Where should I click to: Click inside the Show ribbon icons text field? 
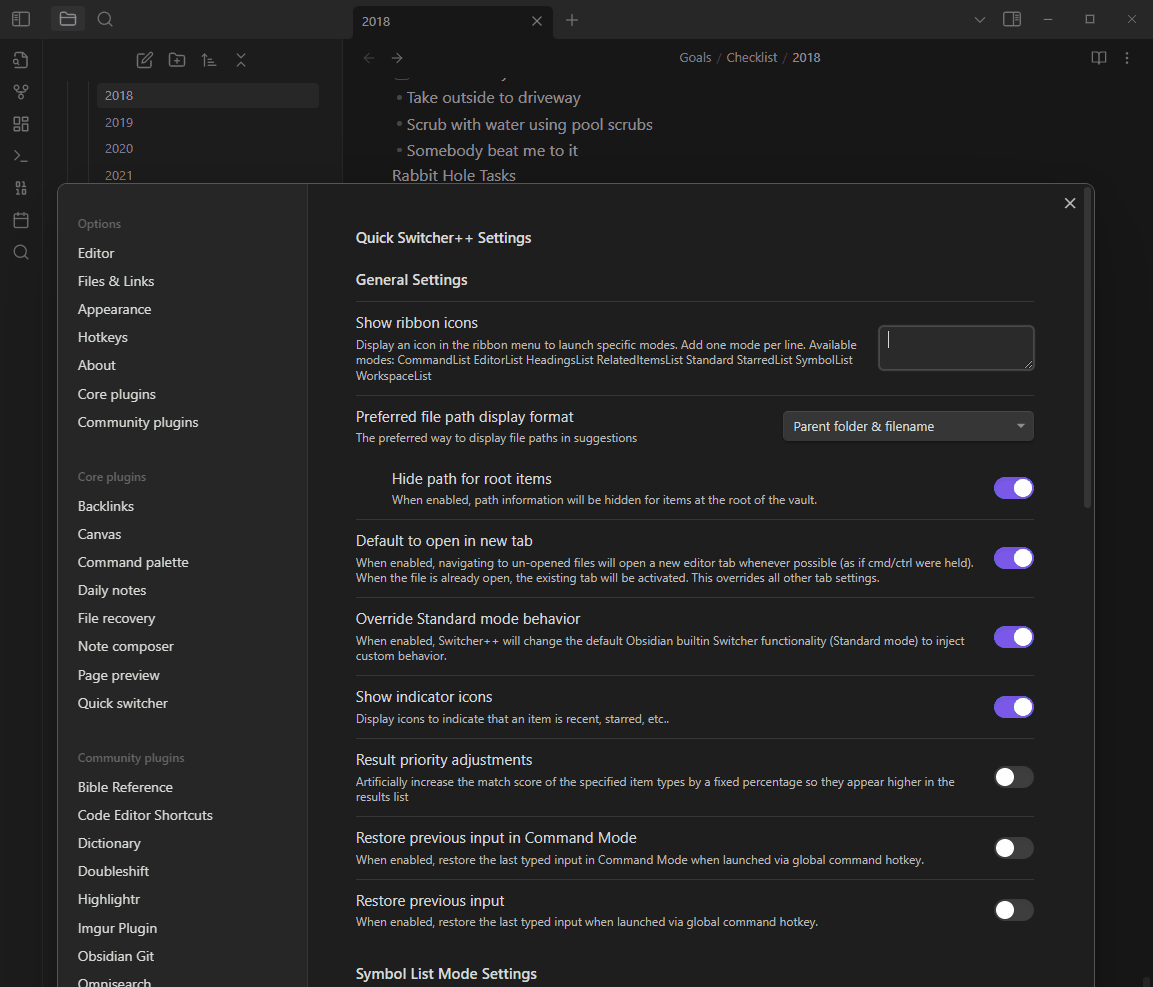click(x=955, y=348)
